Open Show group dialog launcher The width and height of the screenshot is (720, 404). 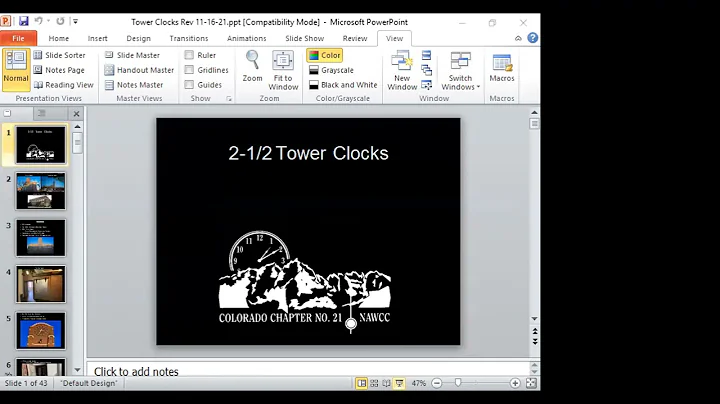click(229, 98)
